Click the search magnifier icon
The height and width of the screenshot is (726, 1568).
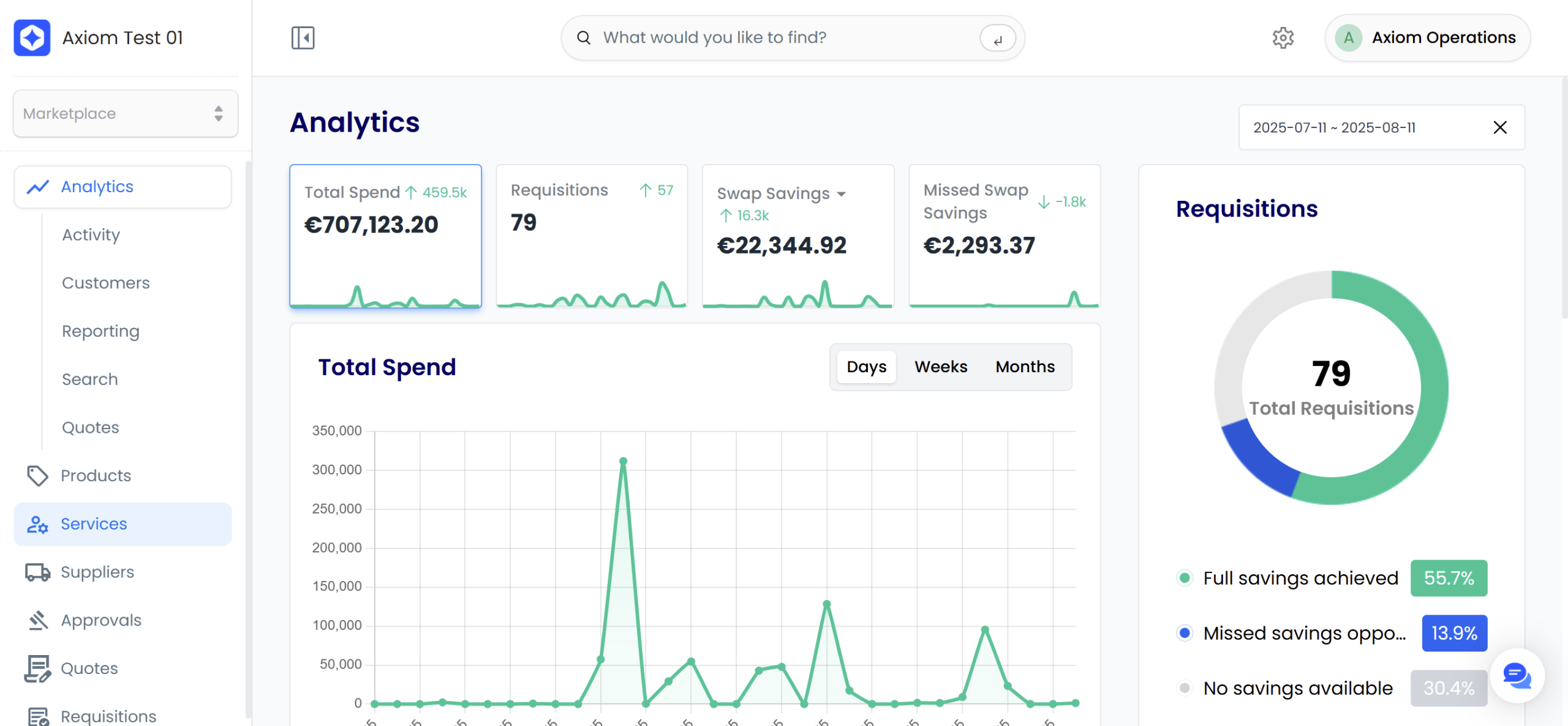(584, 38)
